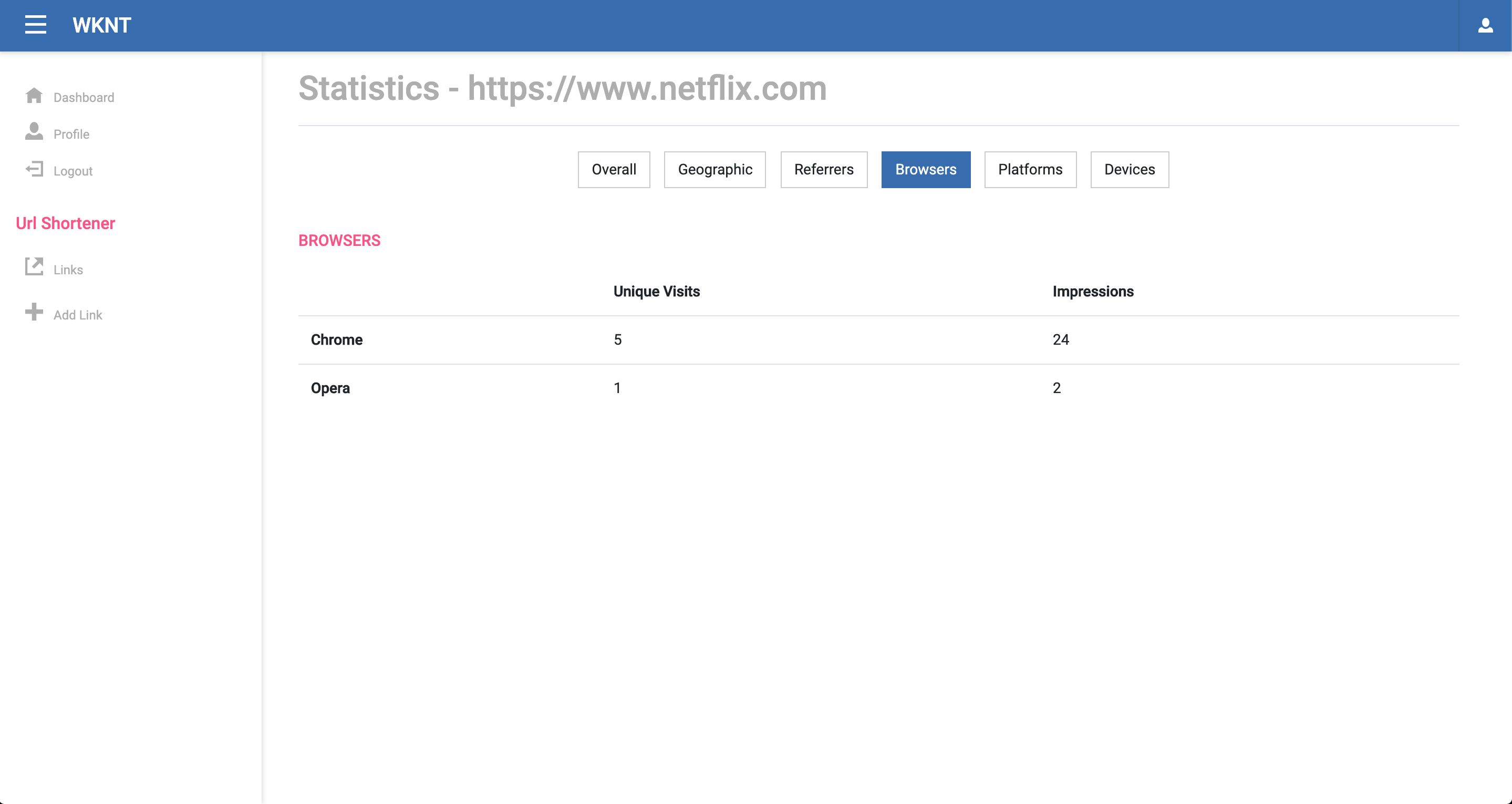
Task: Click the Chrome browser row
Action: coord(337,340)
